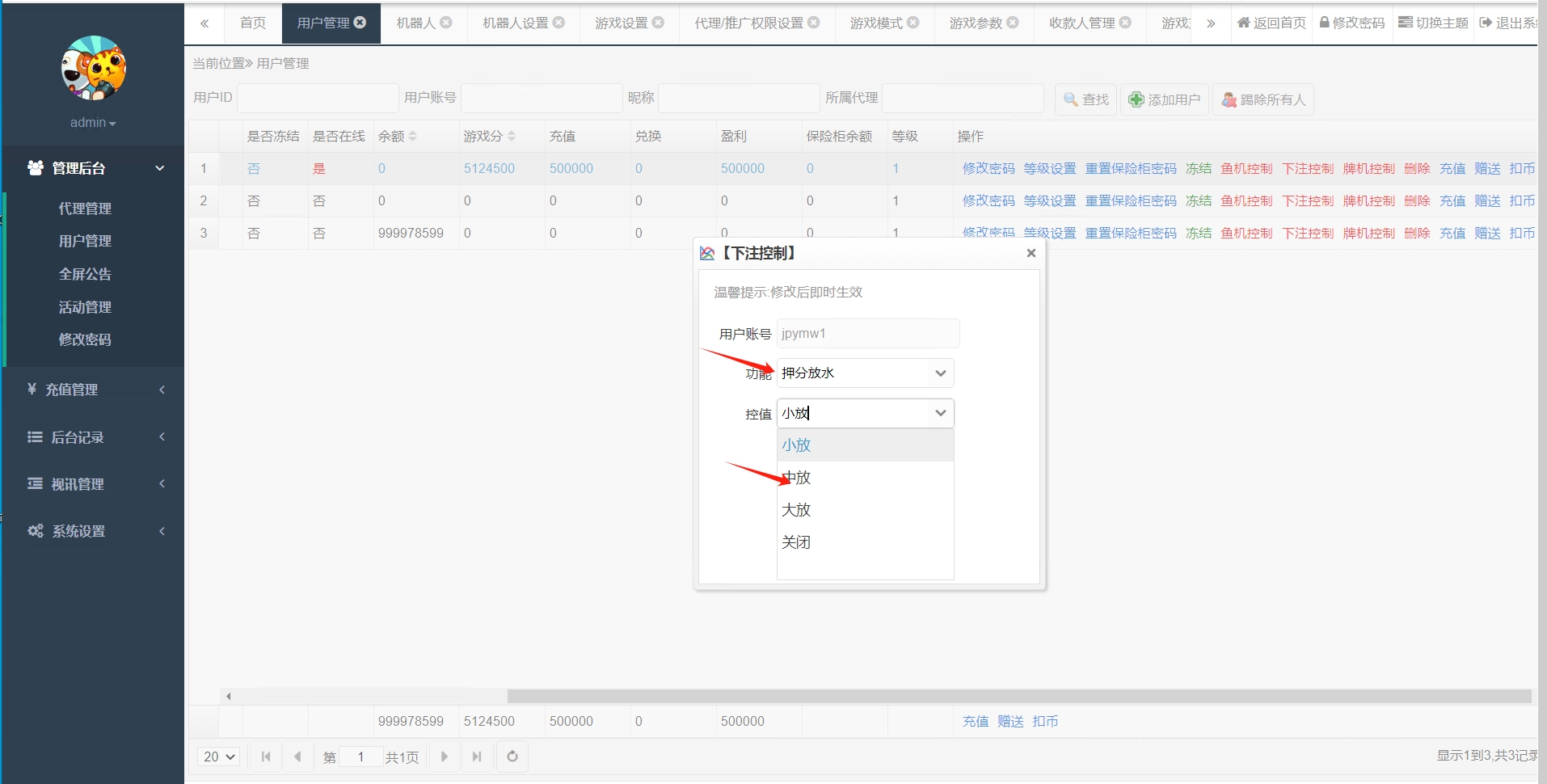The image size is (1547, 784).
Task: Go to the last page arrow icon
Action: click(x=477, y=757)
